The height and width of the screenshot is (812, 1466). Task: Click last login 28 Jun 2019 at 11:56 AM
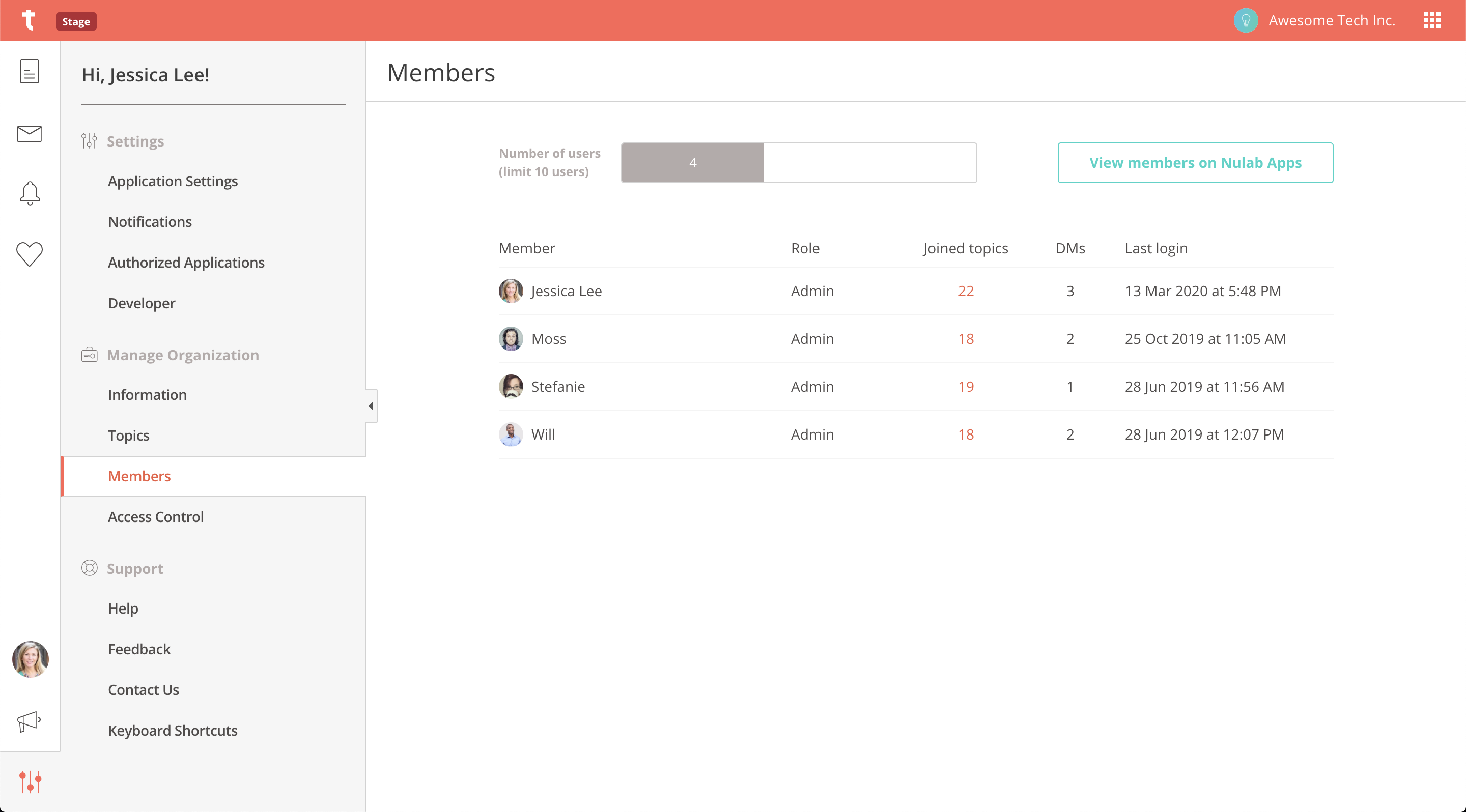pos(1204,387)
